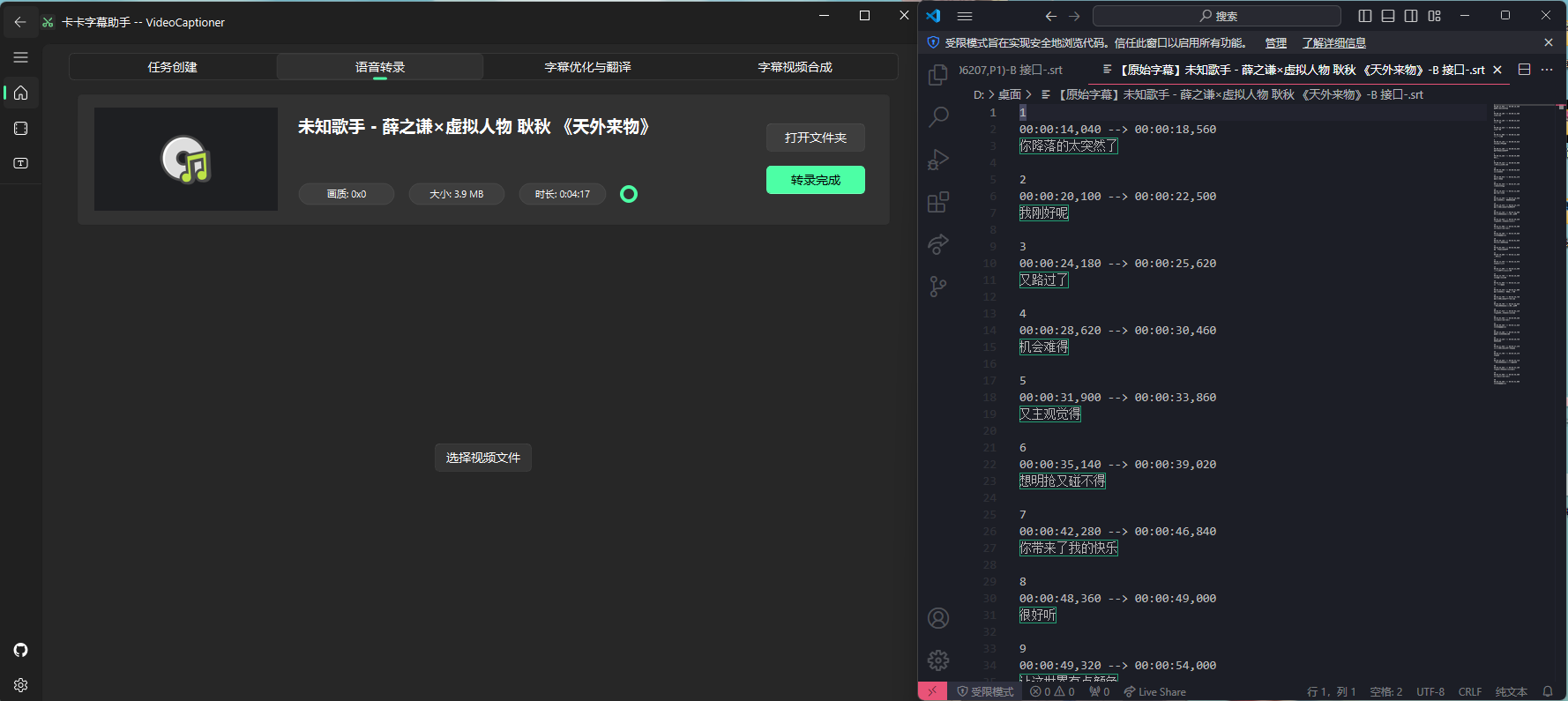Open VS Code customize layout options
The width and height of the screenshot is (1568, 701).
1435,16
